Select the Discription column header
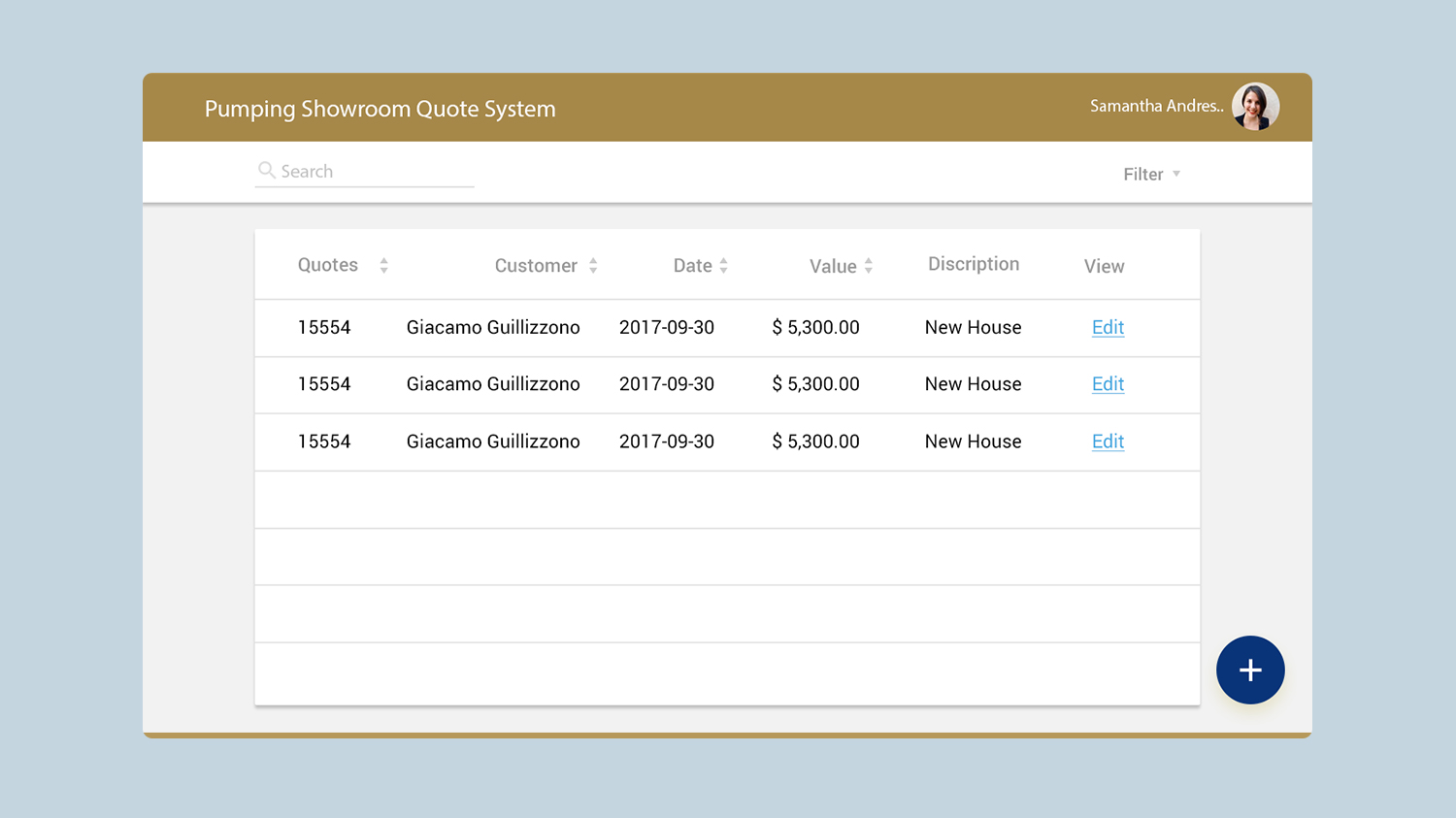Image resolution: width=1456 pixels, height=818 pixels. pos(973,263)
